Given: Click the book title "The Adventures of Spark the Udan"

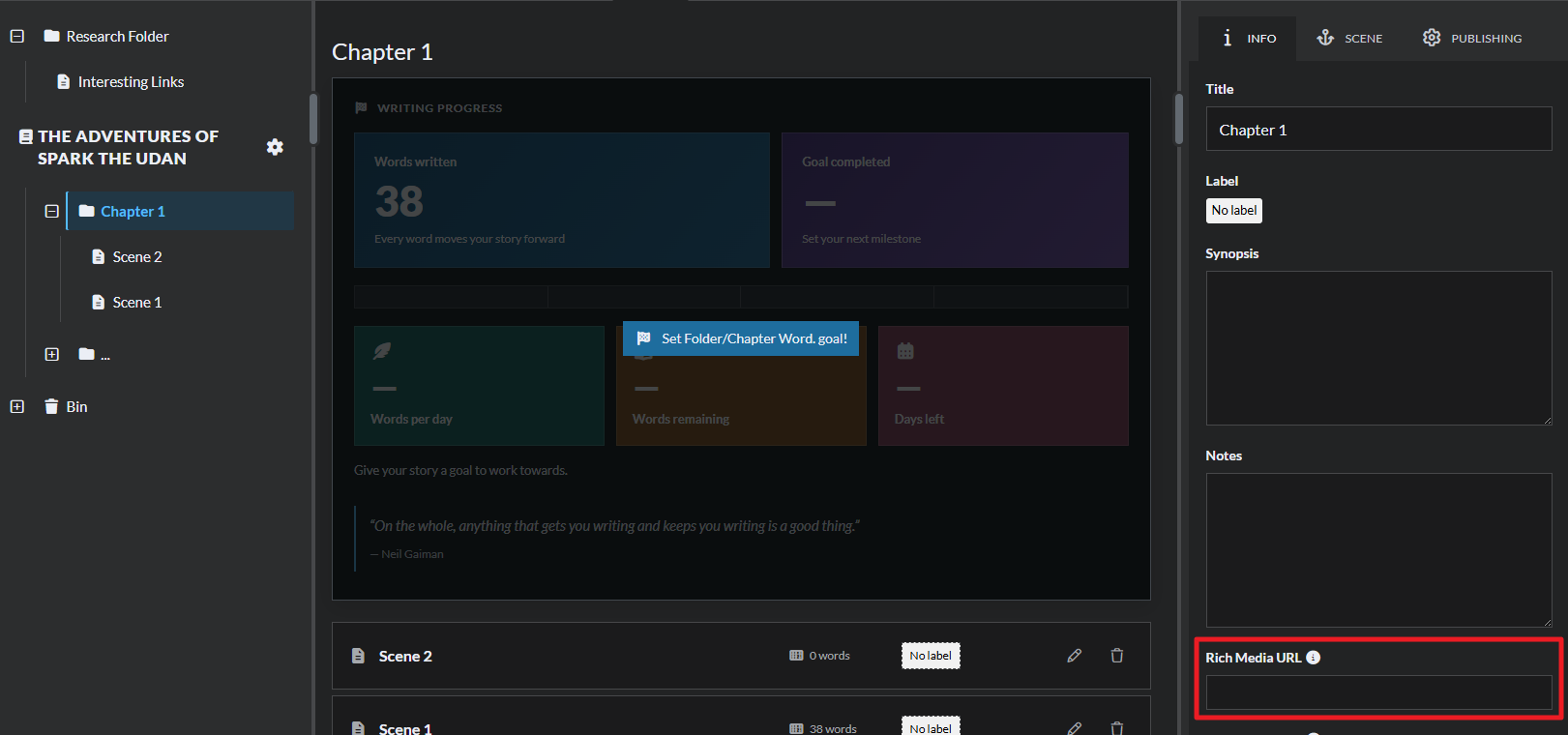Looking at the screenshot, I should click(128, 147).
